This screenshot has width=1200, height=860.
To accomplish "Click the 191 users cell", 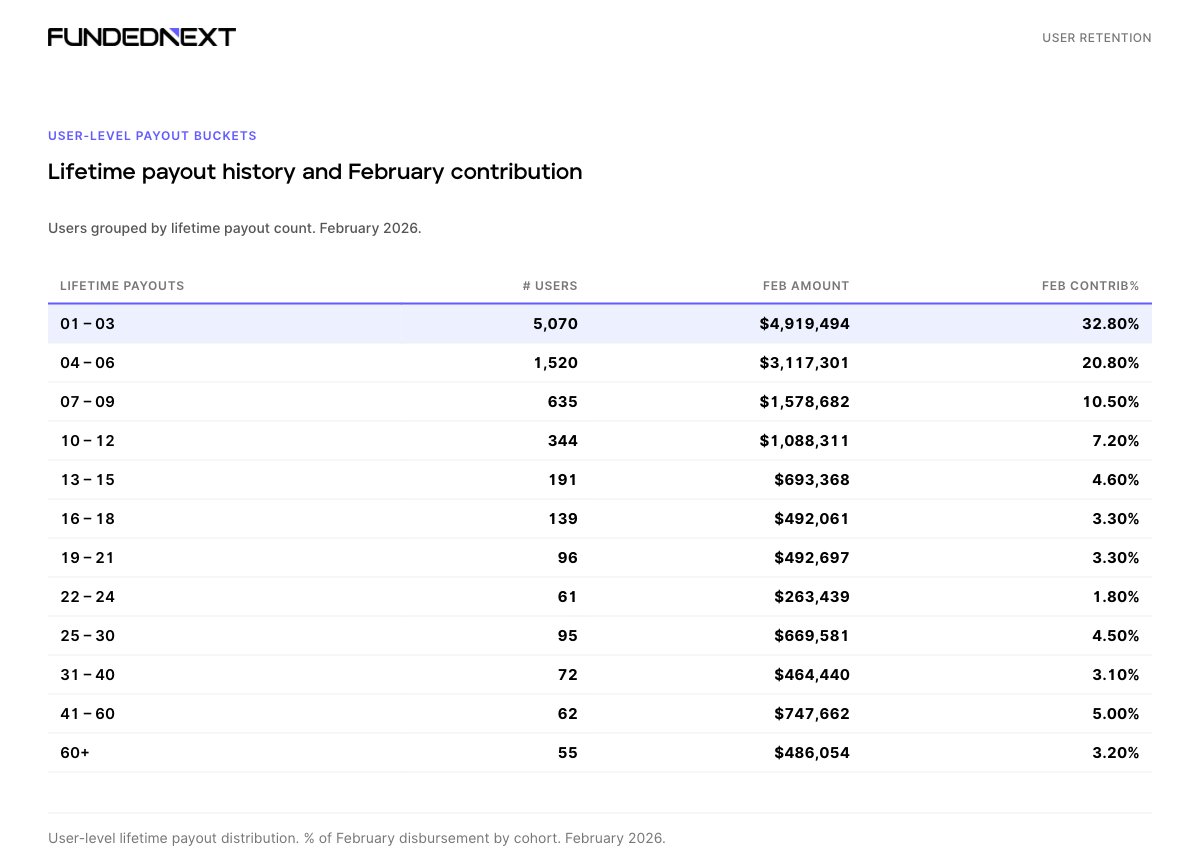I will [563, 480].
